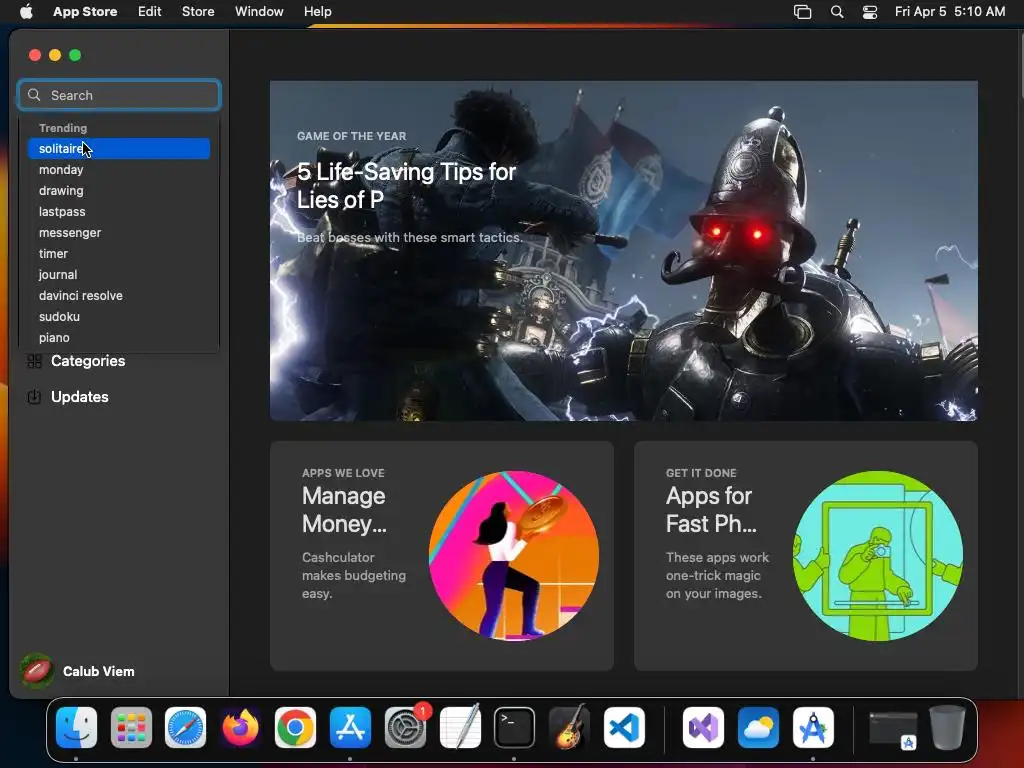Open the Xcode-style A icon in Dock
This screenshot has width=1024, height=768.
point(813,727)
